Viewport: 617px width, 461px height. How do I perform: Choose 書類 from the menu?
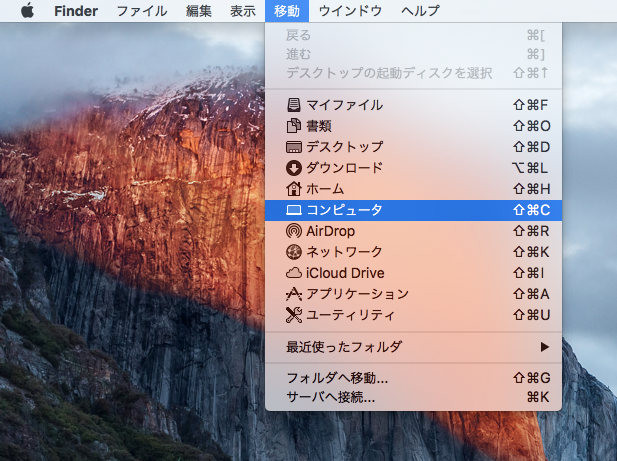(x=414, y=126)
